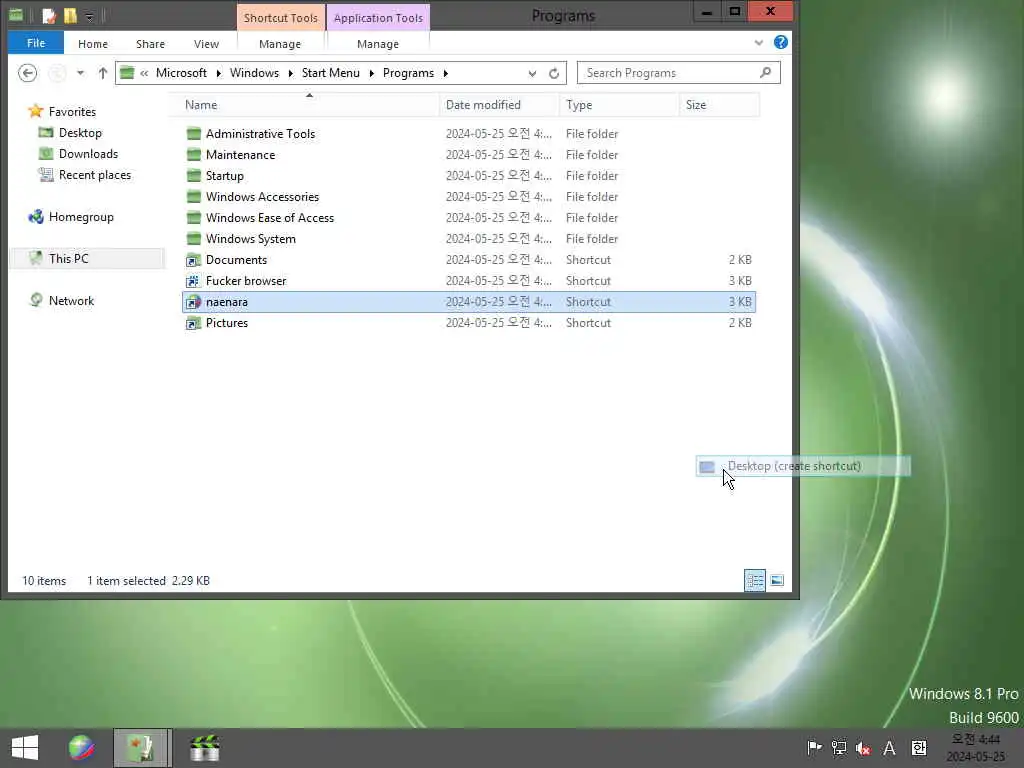Select This PC in the navigation pane
1024x768 pixels.
[x=68, y=259]
